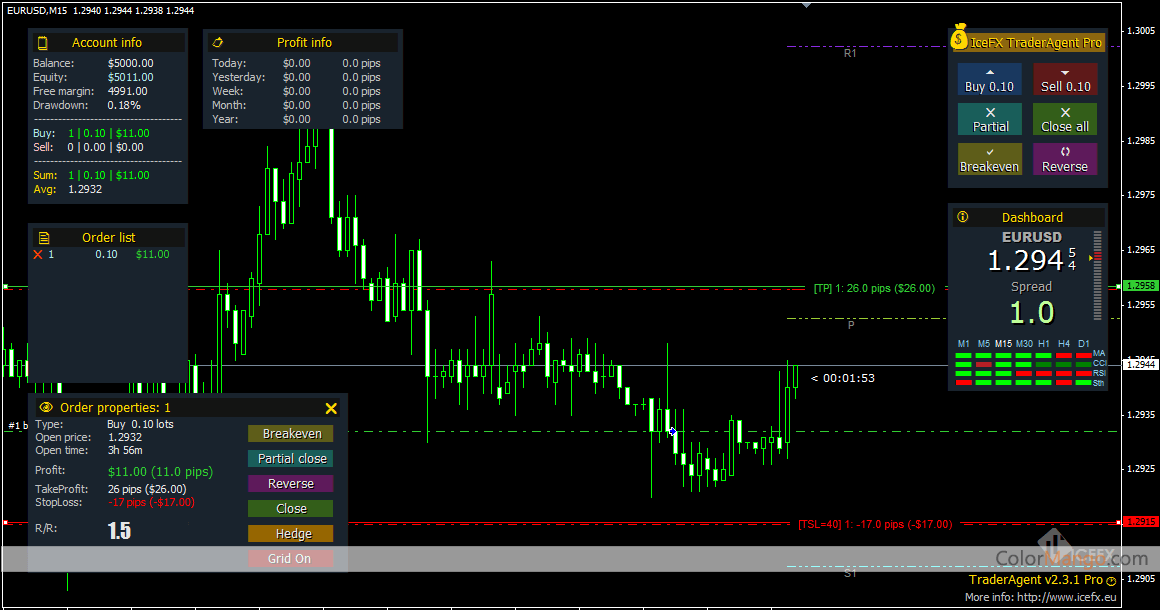This screenshot has width=1160, height=610.
Task: Click the X icon on Close all button
Action: point(1065,112)
